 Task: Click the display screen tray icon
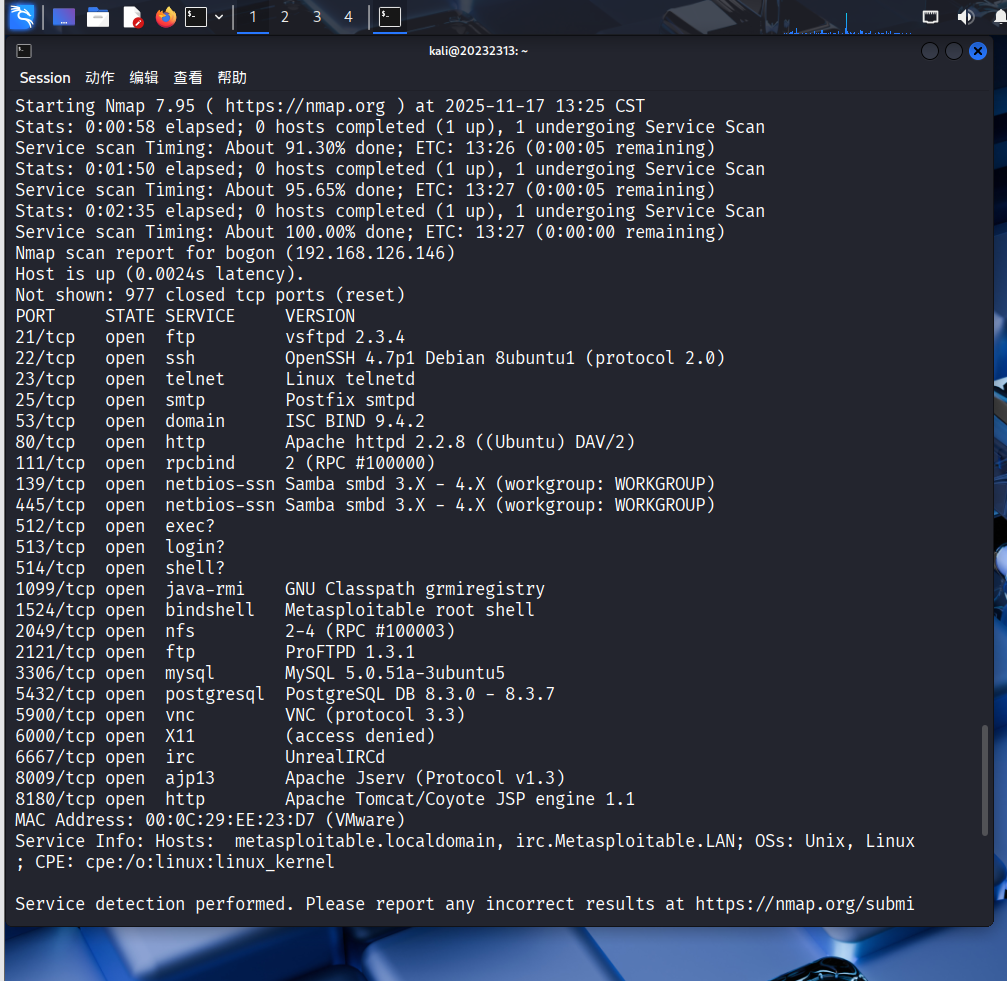point(930,17)
